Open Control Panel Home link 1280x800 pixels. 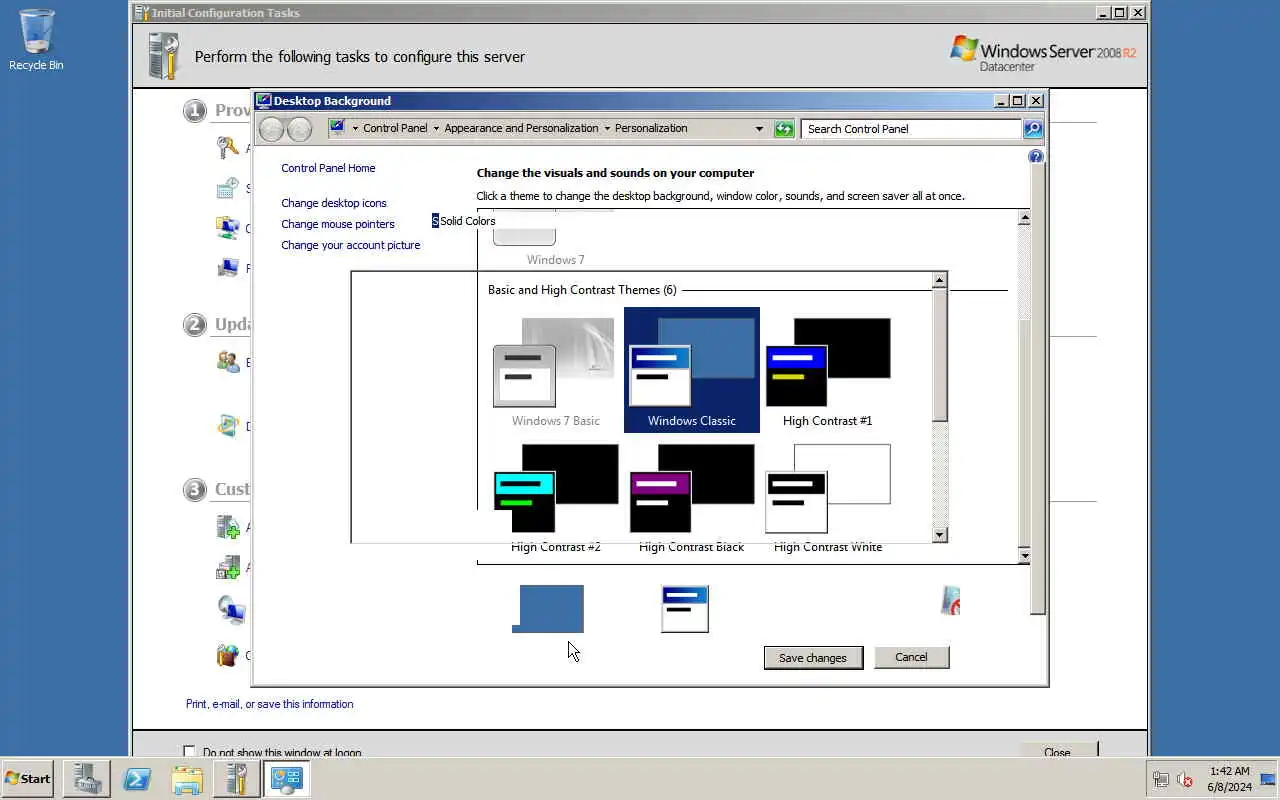[x=328, y=168]
